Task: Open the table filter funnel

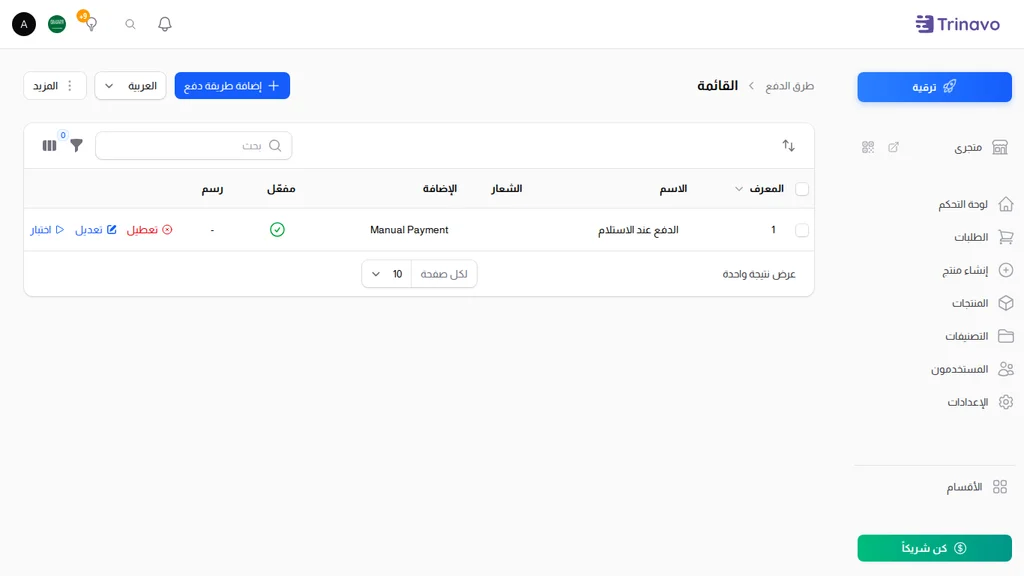Action: [76, 146]
